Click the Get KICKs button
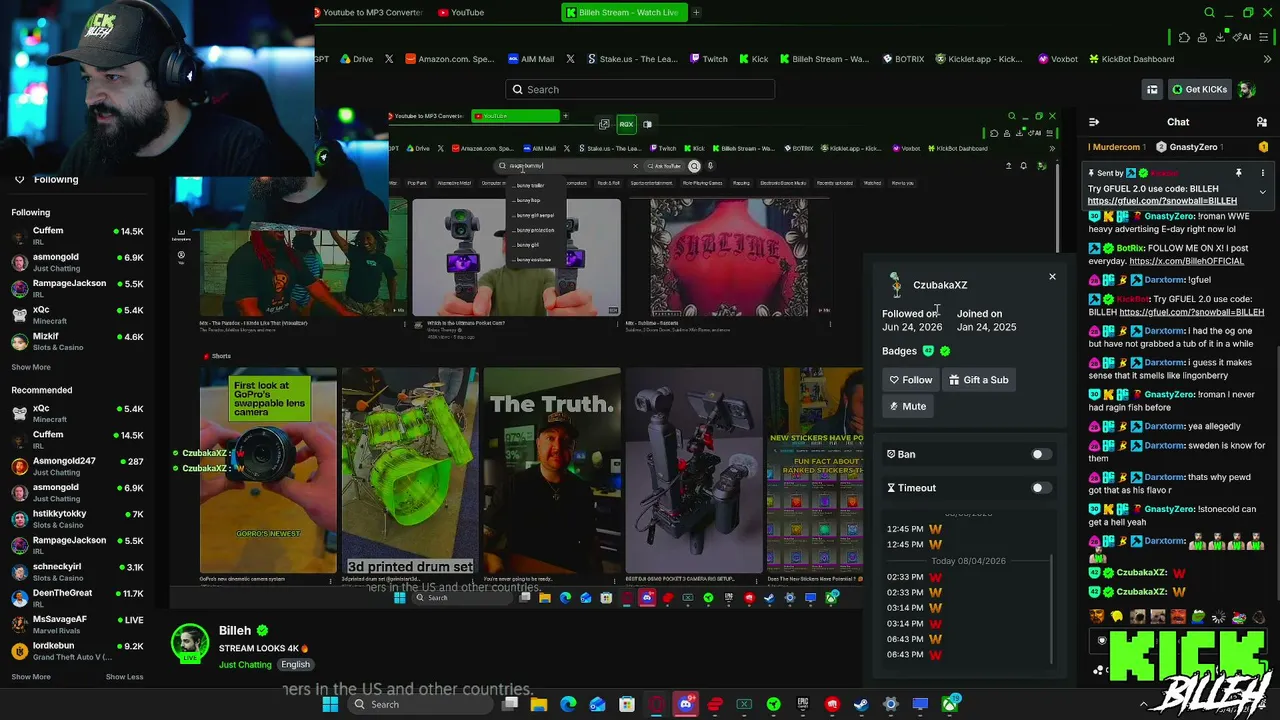This screenshot has height=720, width=1280. tap(1199, 90)
